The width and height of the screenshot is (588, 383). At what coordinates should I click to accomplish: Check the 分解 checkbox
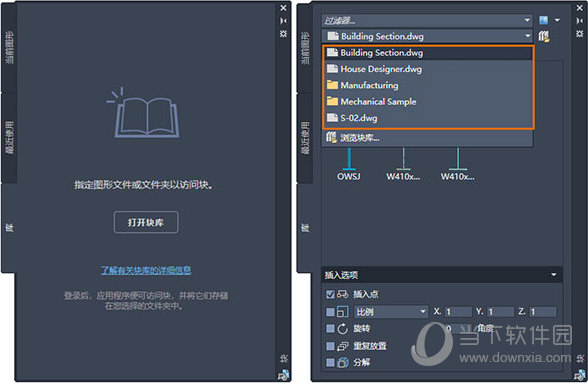click(330, 362)
